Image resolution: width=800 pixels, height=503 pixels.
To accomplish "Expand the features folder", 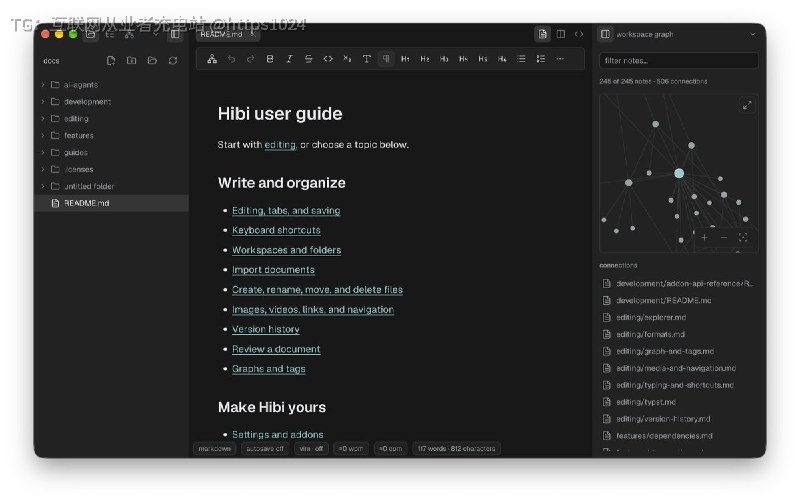I will click(111, 135).
